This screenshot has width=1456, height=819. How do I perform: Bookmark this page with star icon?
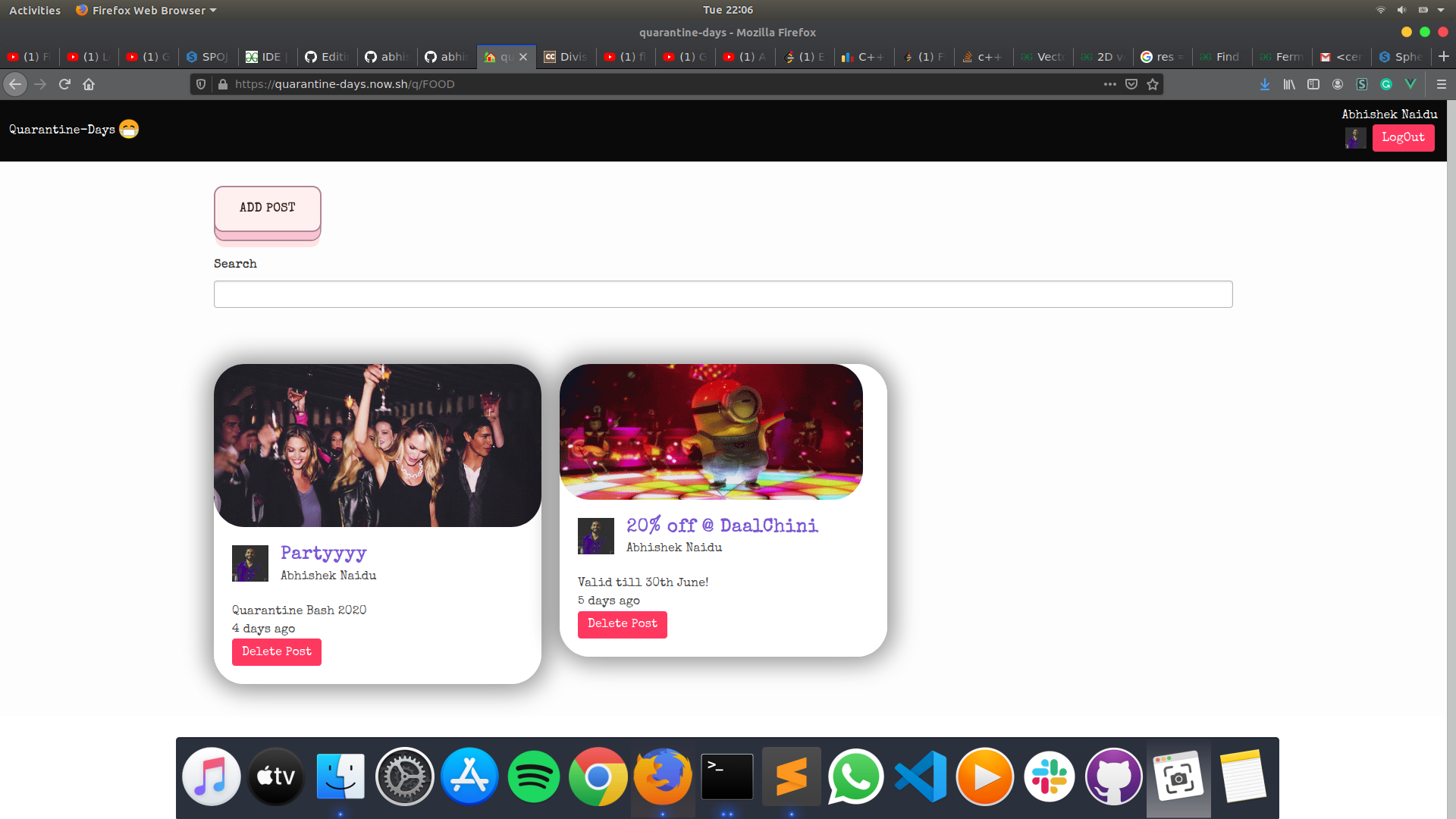coord(1153,84)
